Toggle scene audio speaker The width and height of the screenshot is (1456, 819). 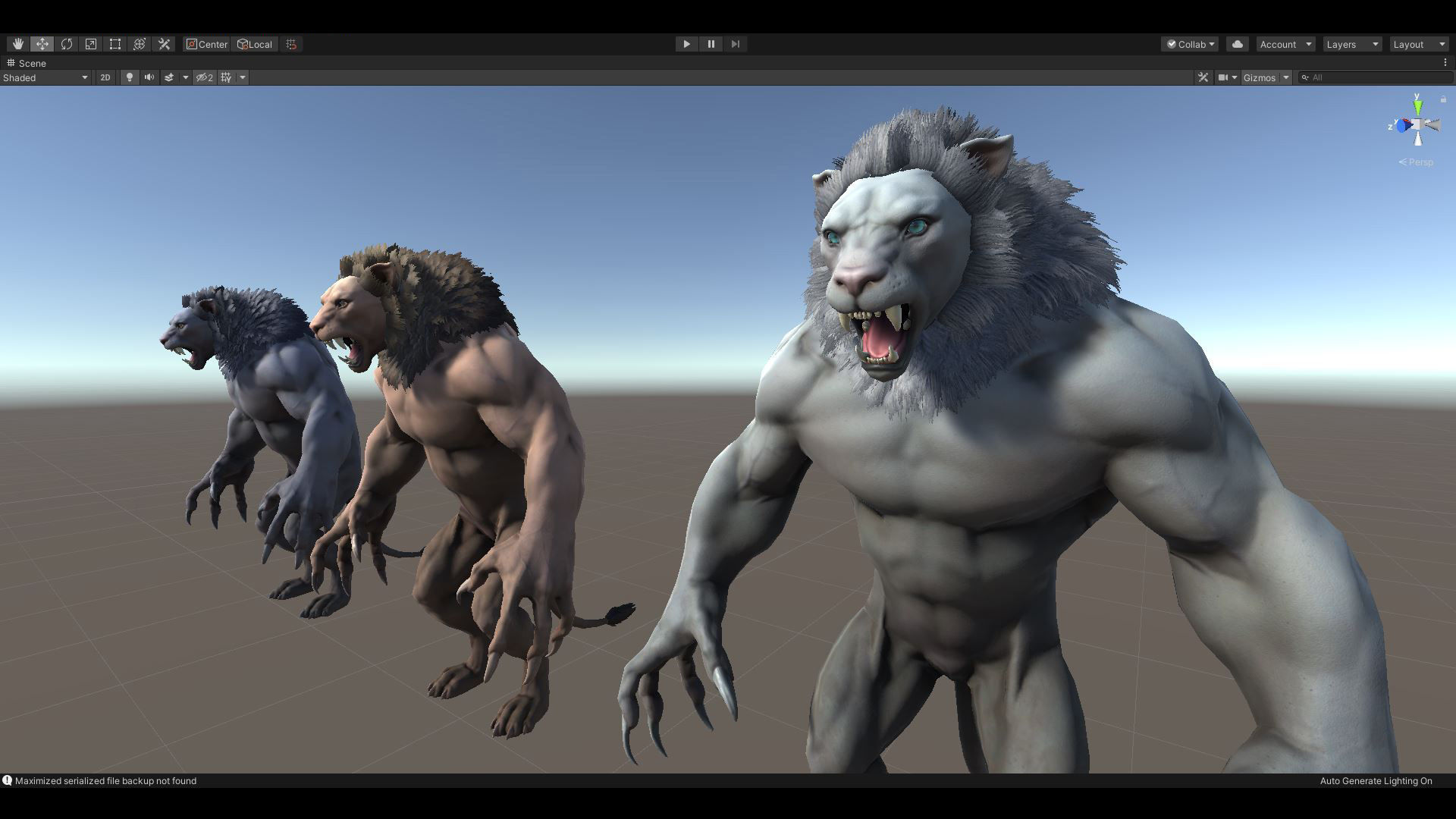point(149,77)
